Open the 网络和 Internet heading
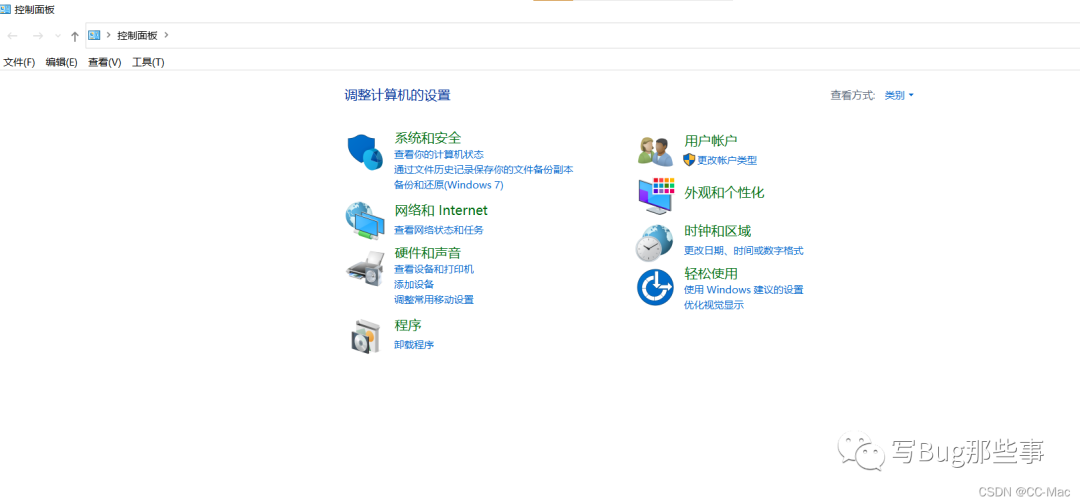 pos(441,210)
